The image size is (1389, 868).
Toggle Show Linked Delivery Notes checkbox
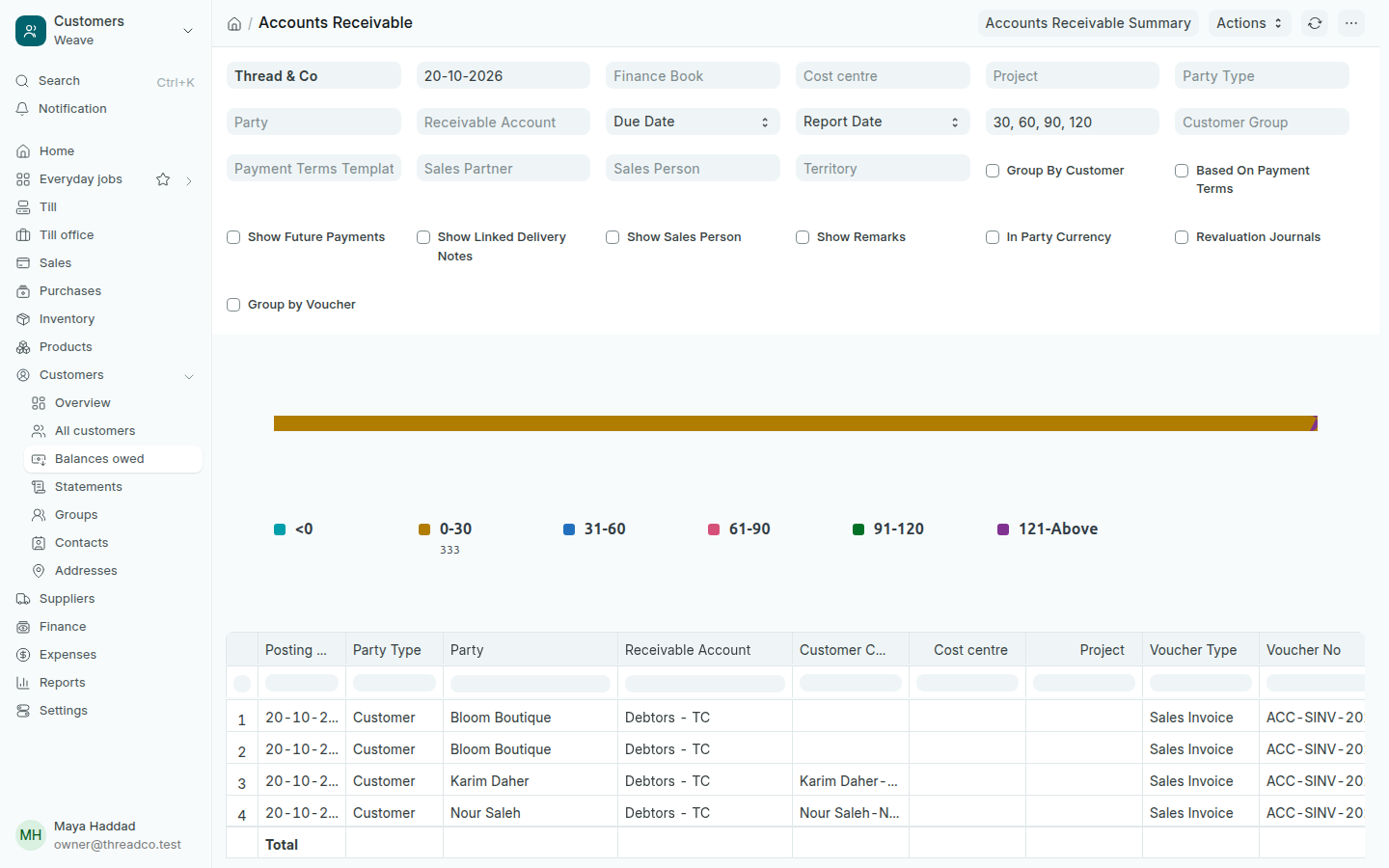pyautogui.click(x=423, y=237)
